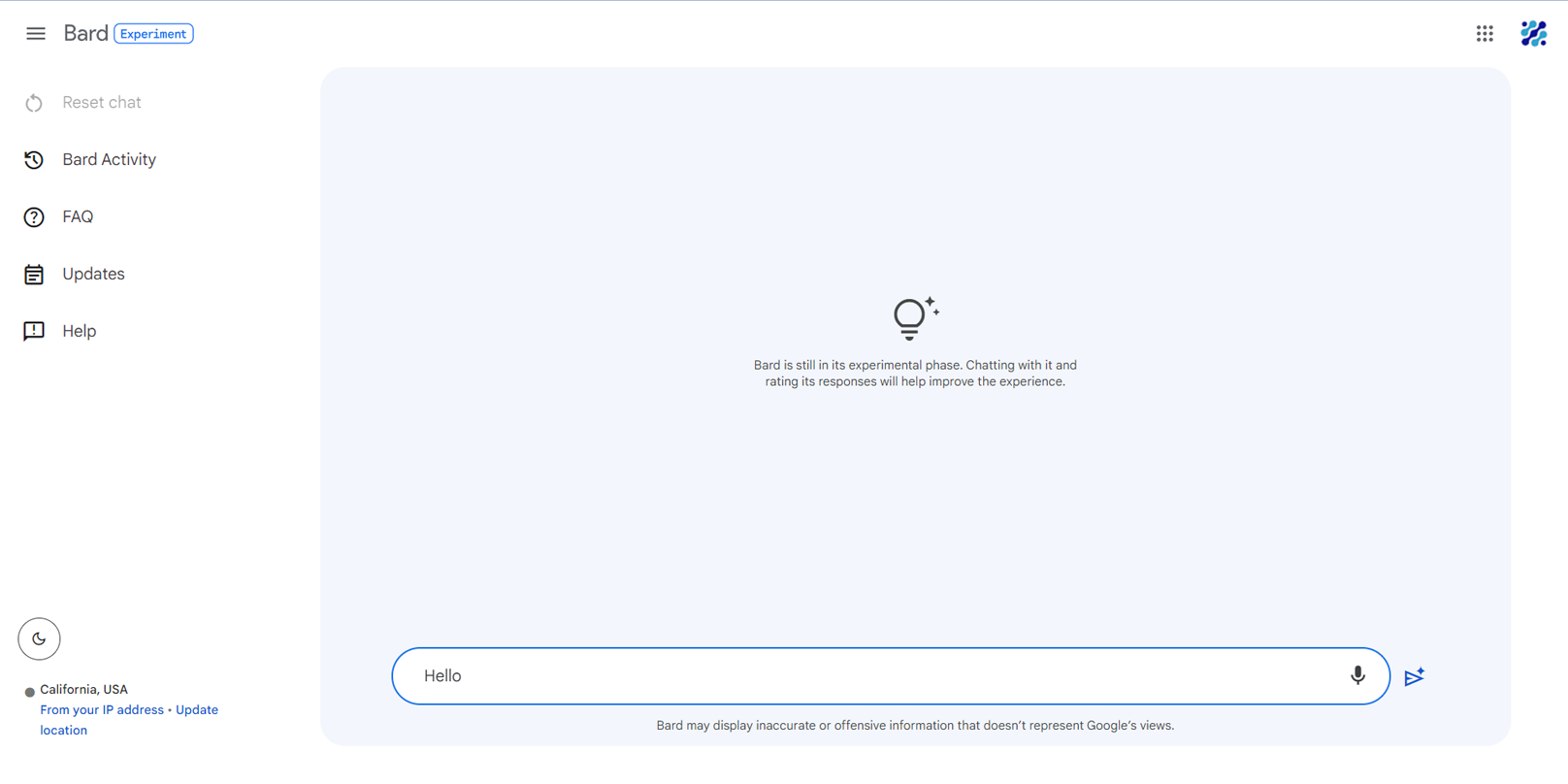Select Reset chat in sidebar
This screenshot has height=784, width=1568.
[102, 103]
